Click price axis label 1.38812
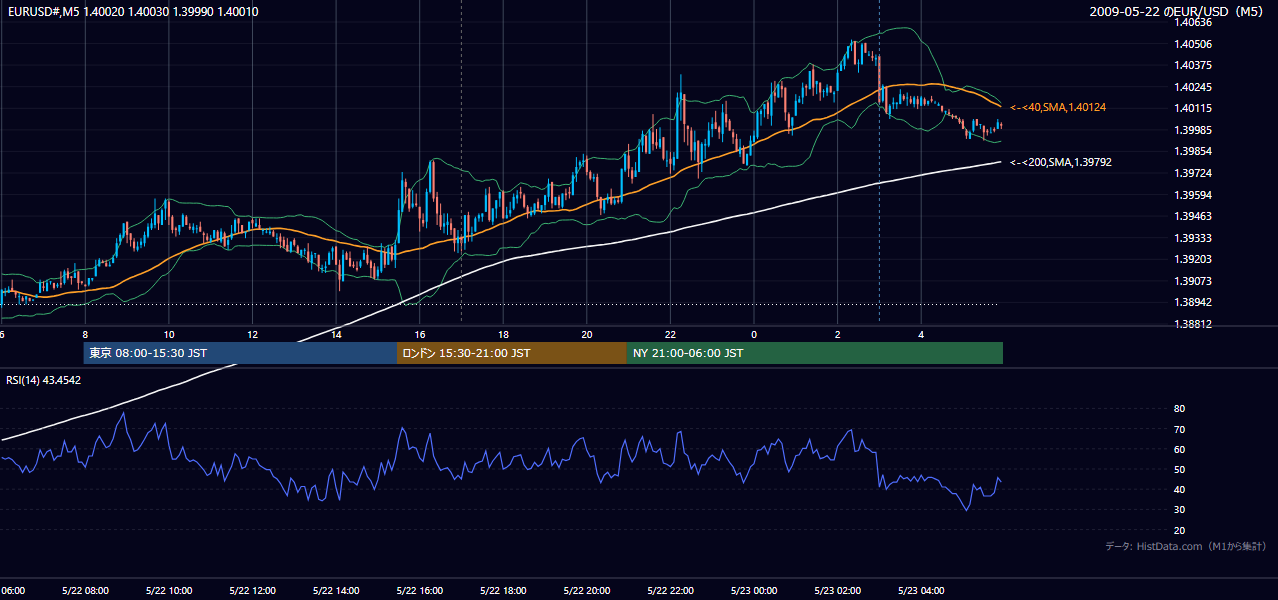This screenshot has height=600, width=1278. point(1192,324)
